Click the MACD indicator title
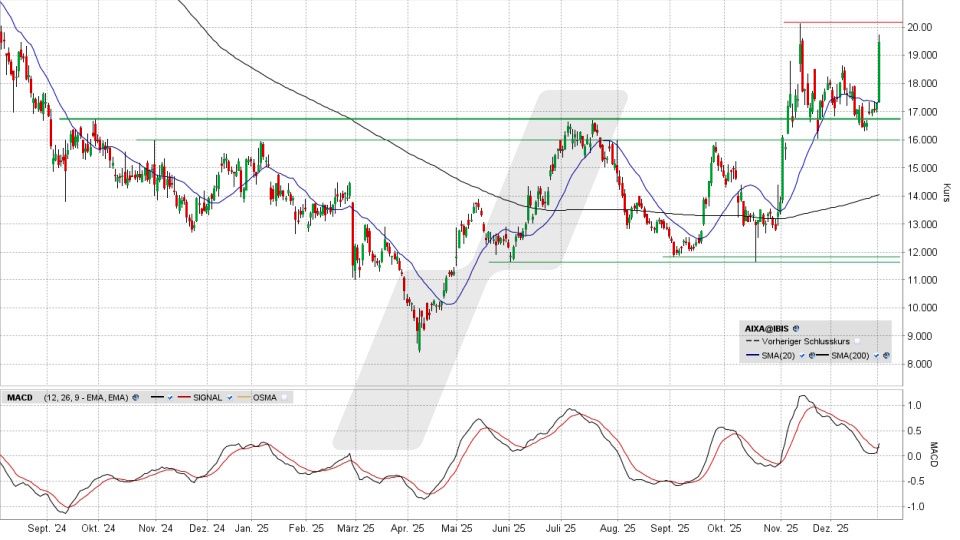This screenshot has width=960, height=540. [20, 397]
